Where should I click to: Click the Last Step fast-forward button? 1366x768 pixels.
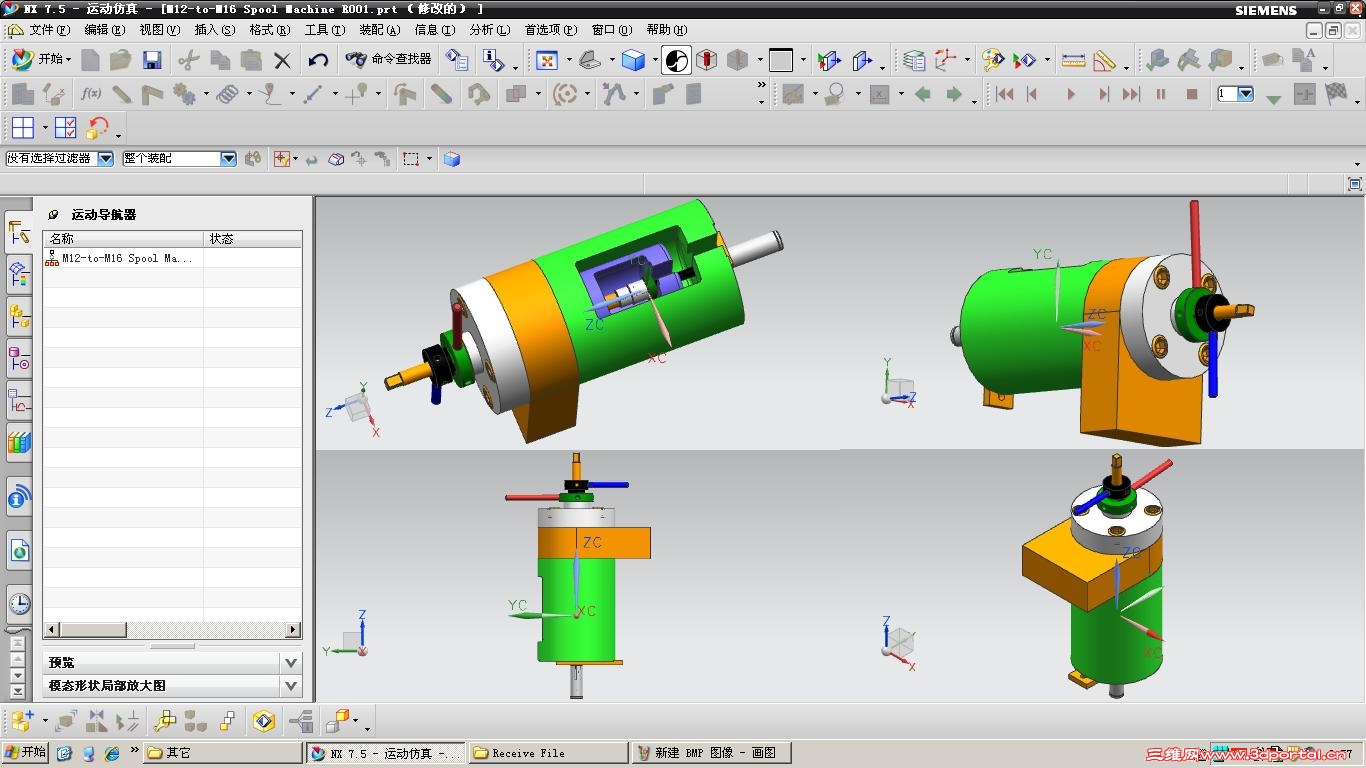pyautogui.click(x=1131, y=94)
